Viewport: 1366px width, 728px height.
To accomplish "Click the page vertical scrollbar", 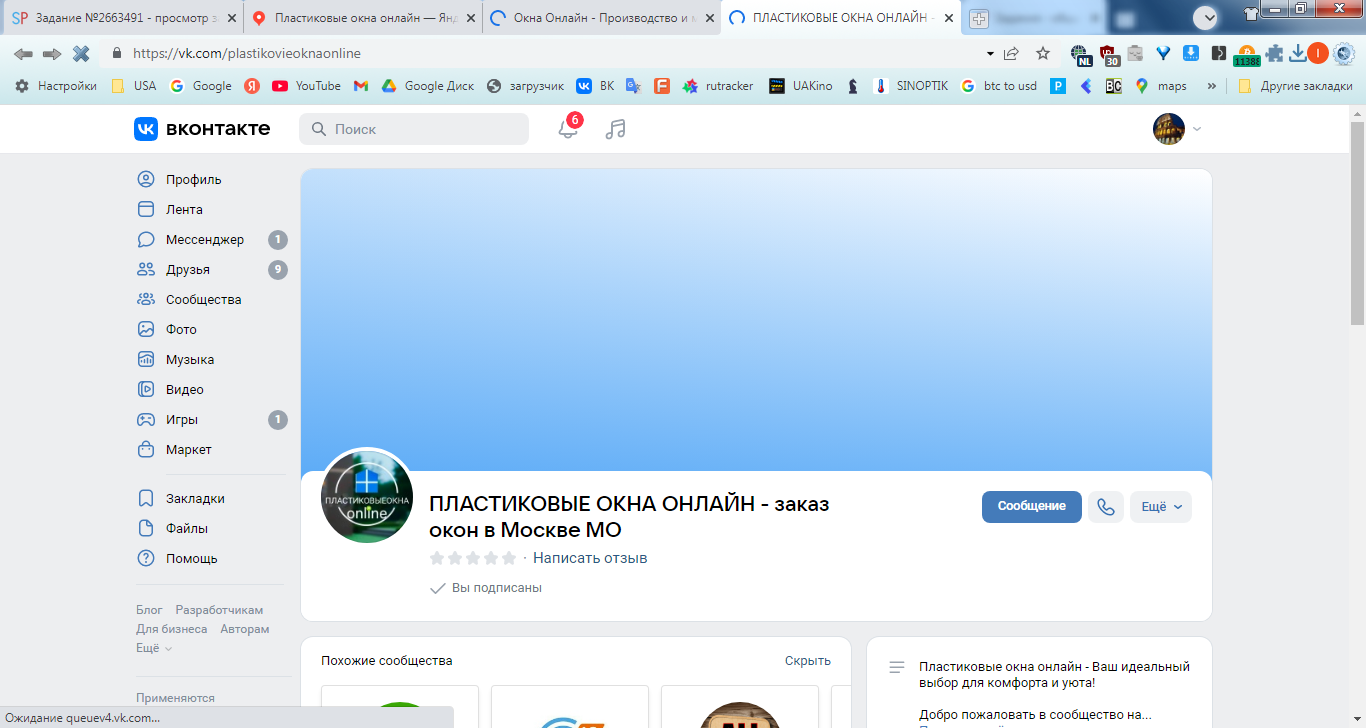I will [x=1357, y=224].
